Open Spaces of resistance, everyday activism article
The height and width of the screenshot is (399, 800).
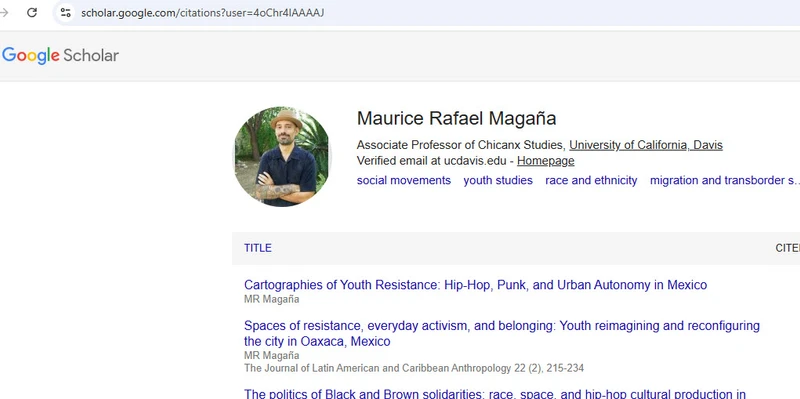coord(502,333)
